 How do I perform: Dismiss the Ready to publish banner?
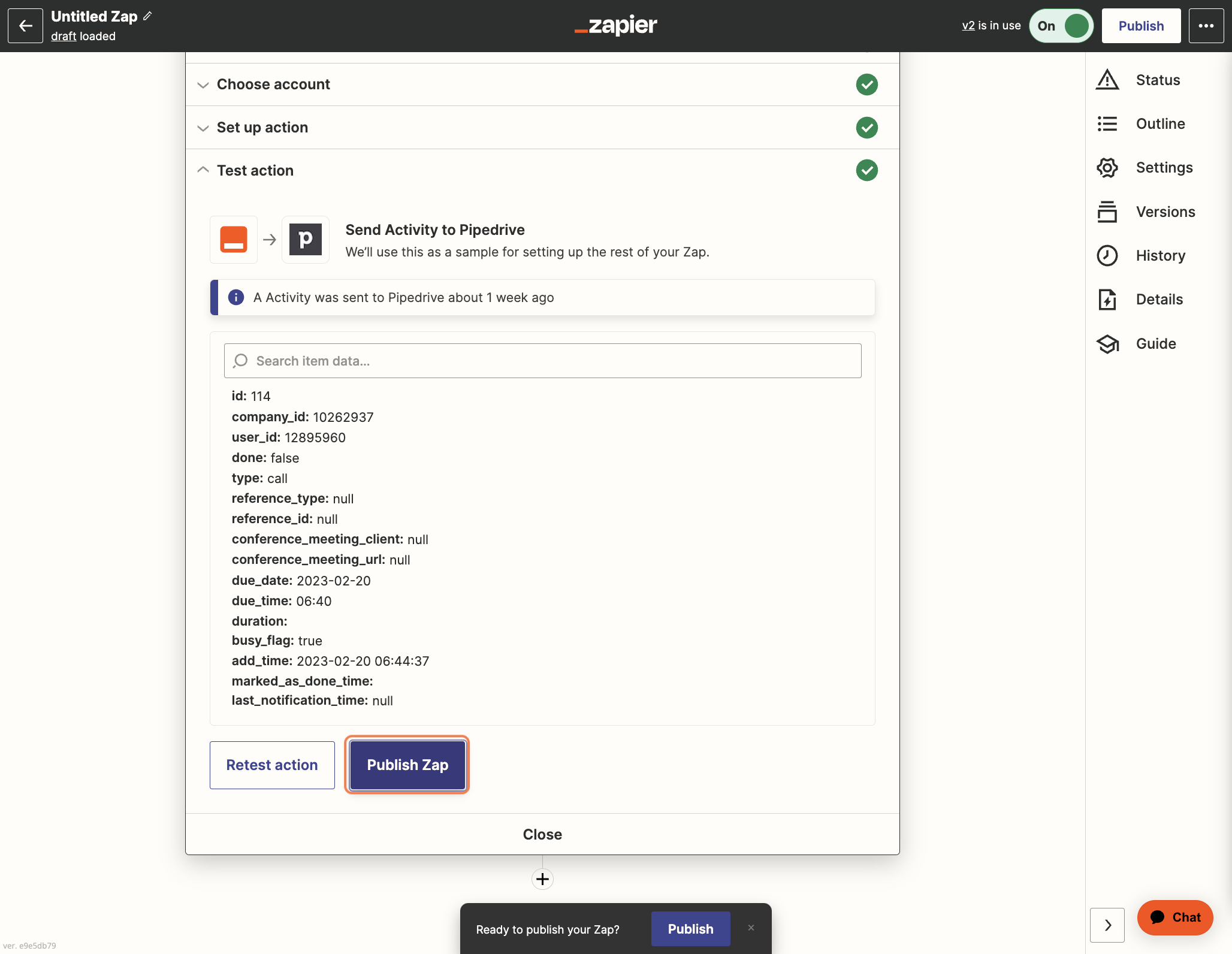click(751, 928)
